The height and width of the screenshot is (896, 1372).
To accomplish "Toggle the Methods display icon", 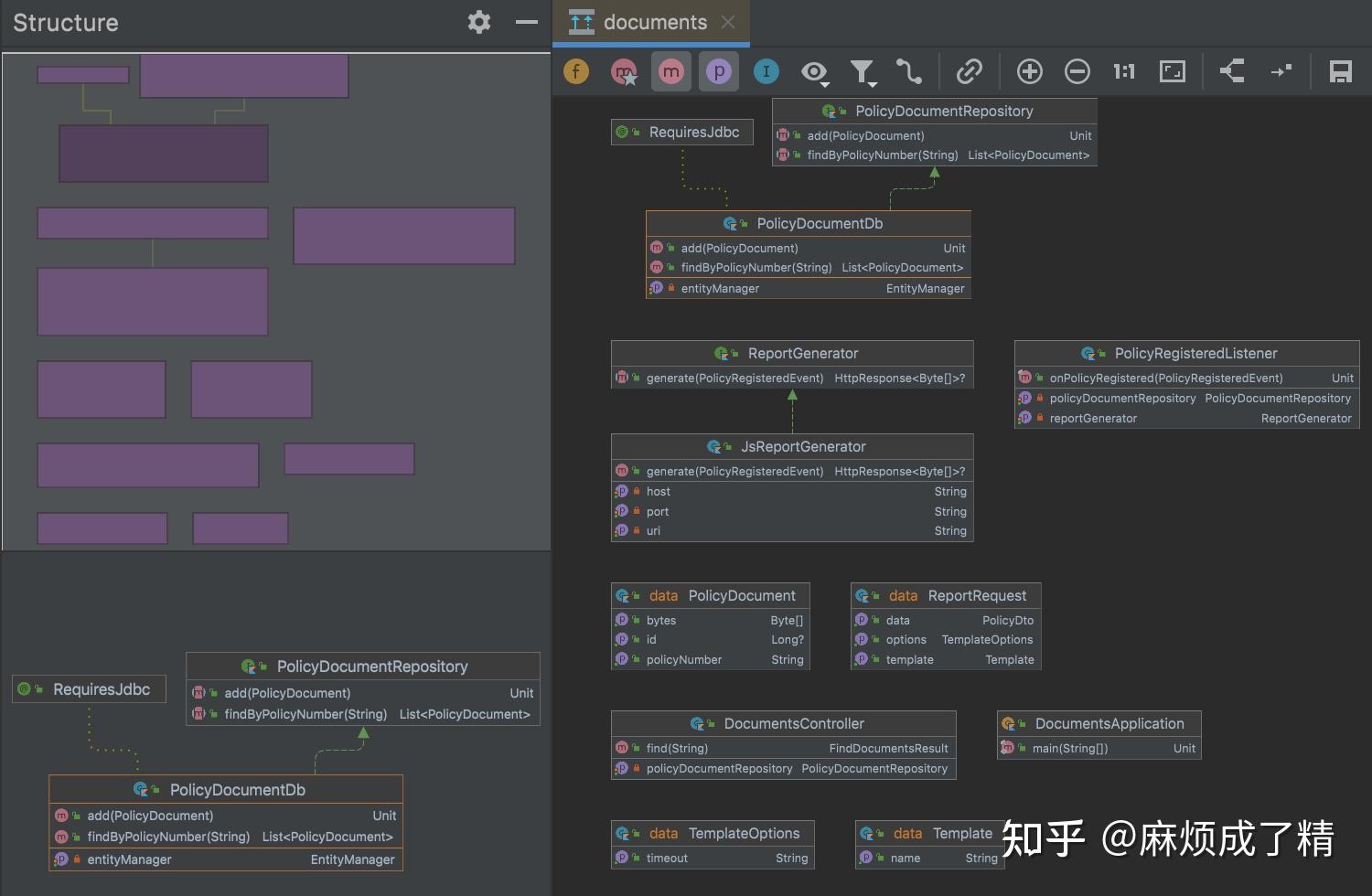I will point(671,71).
